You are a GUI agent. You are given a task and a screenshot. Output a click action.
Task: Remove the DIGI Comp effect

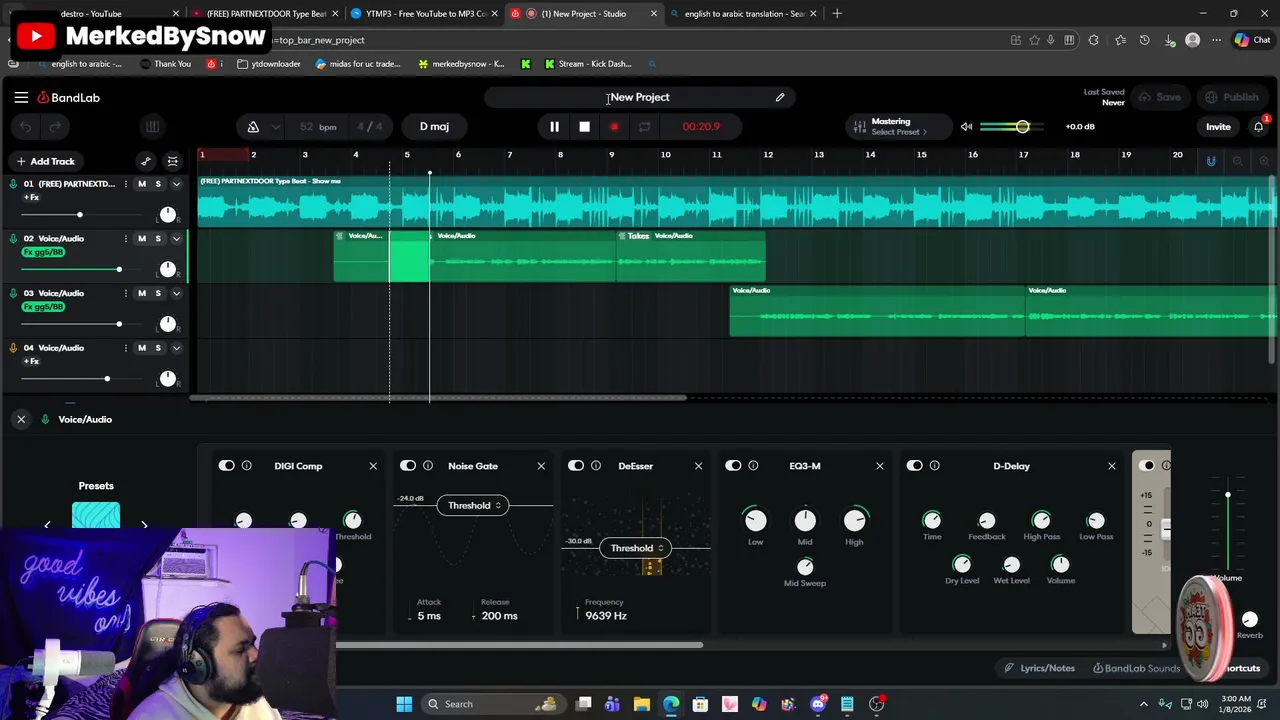click(x=373, y=466)
